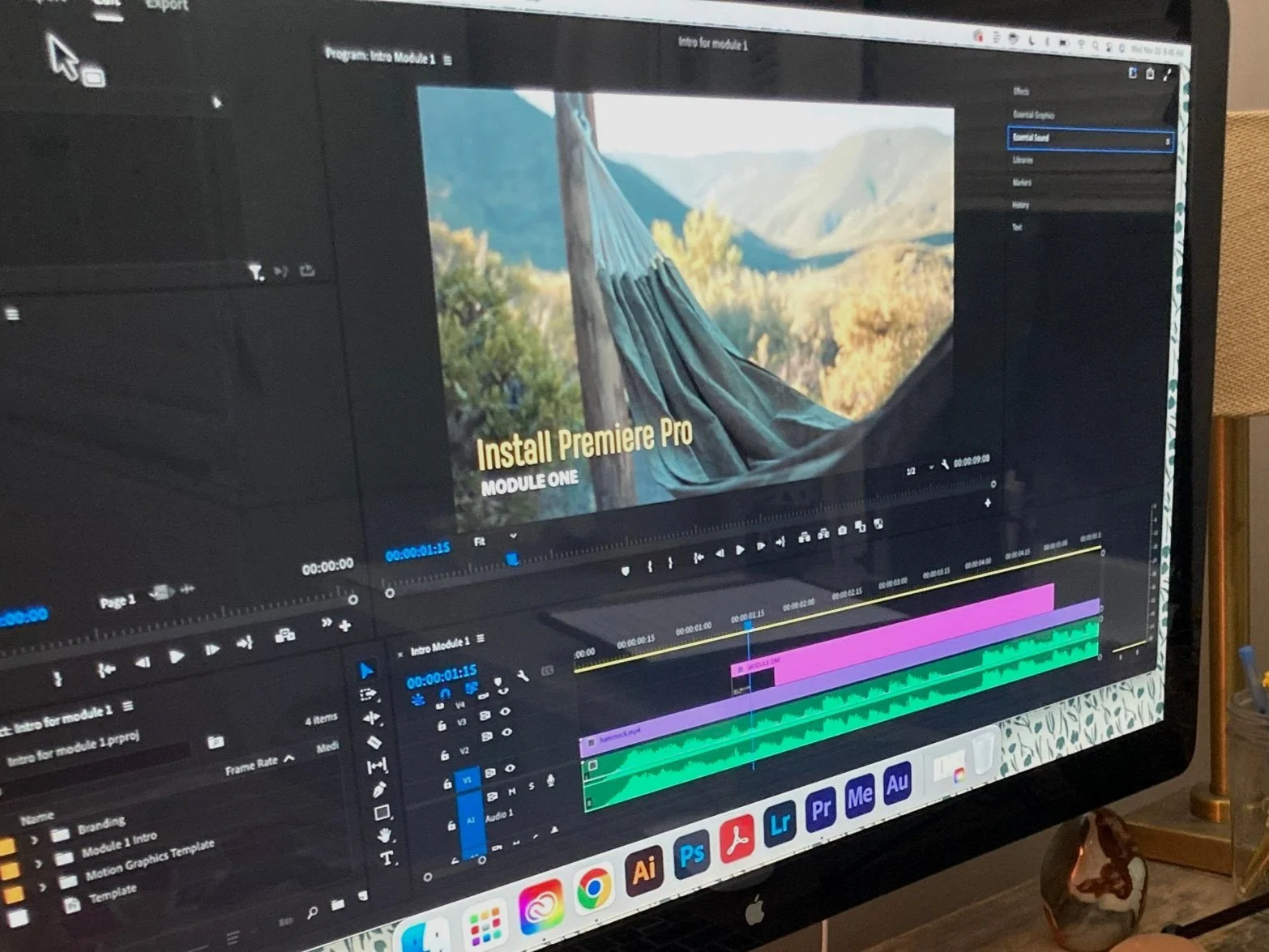This screenshot has height=952, width=1269.
Task: Toggle linked selection in timeline
Action: click(471, 689)
